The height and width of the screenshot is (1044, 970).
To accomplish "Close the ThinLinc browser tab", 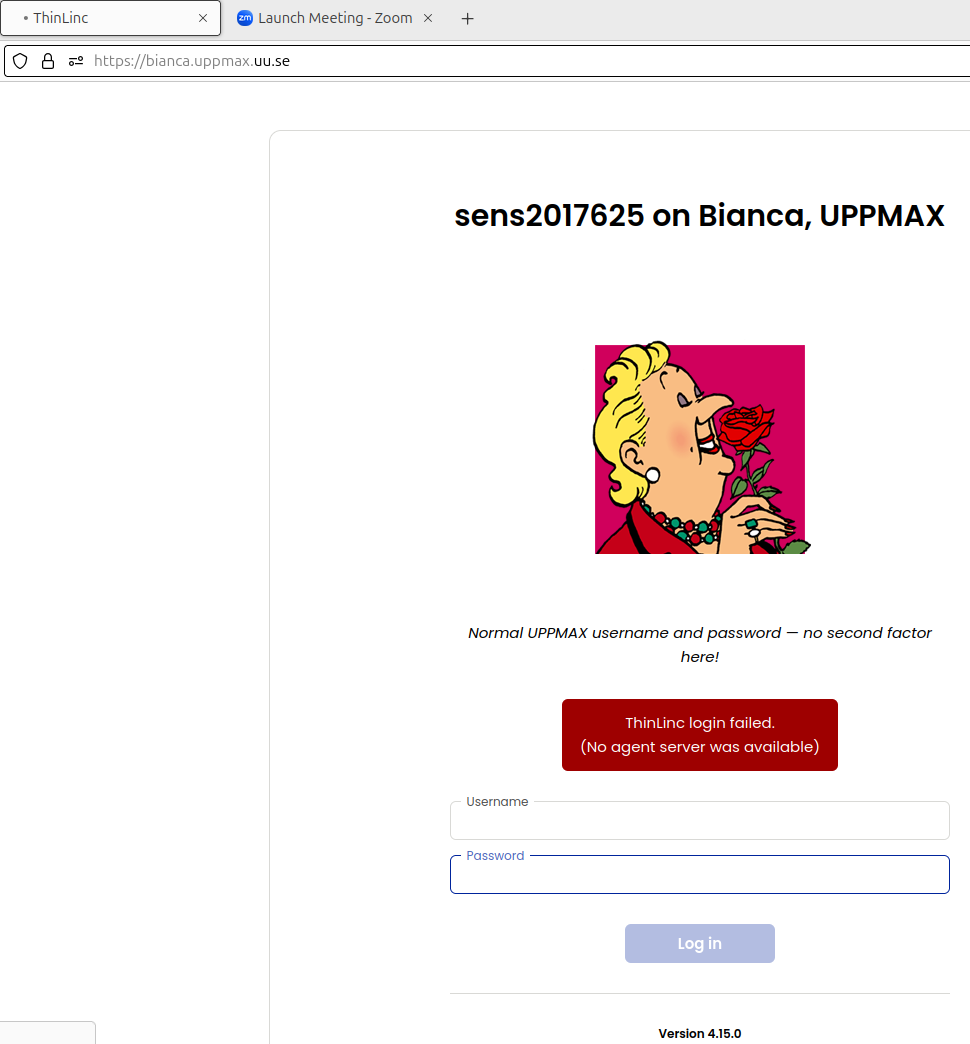I will coord(203,17).
